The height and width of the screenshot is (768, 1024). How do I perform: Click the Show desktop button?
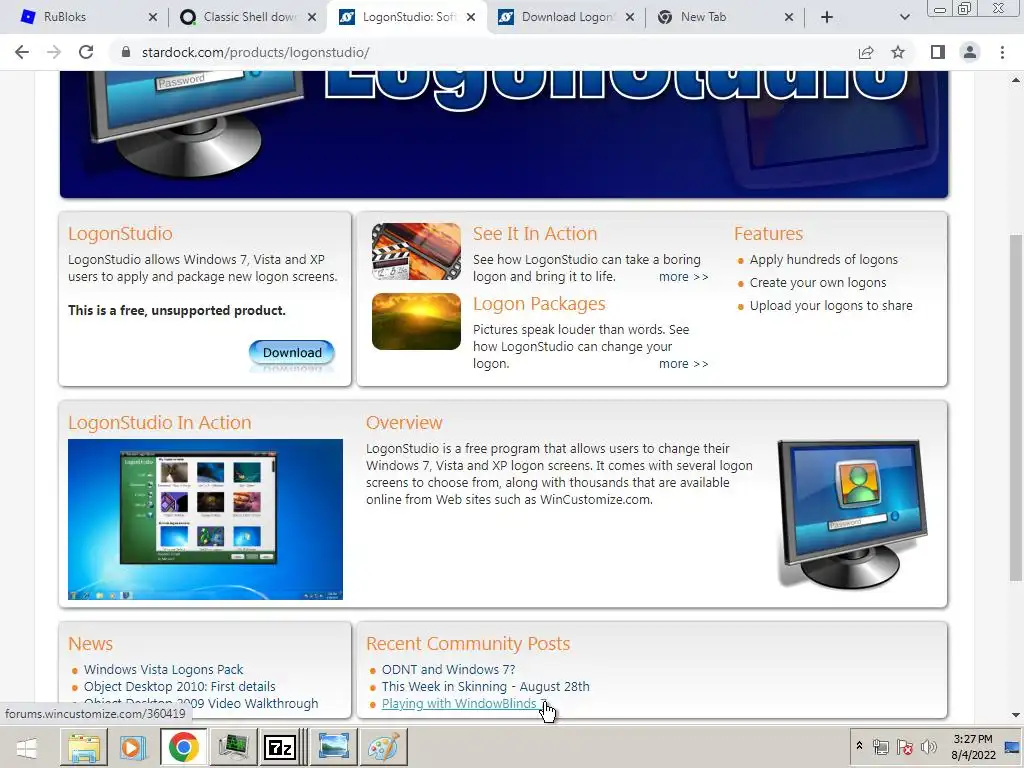coord(1013,747)
